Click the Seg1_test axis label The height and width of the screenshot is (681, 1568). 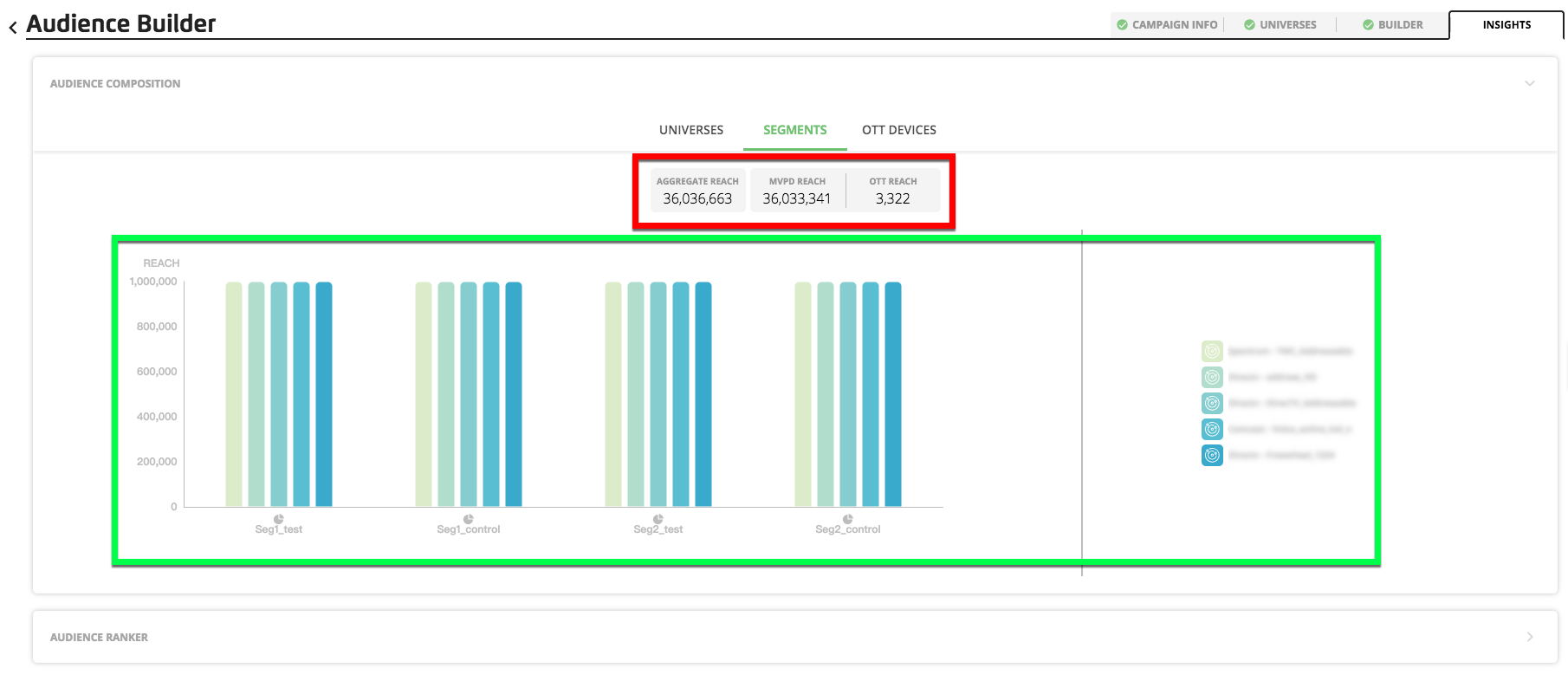[x=279, y=529]
